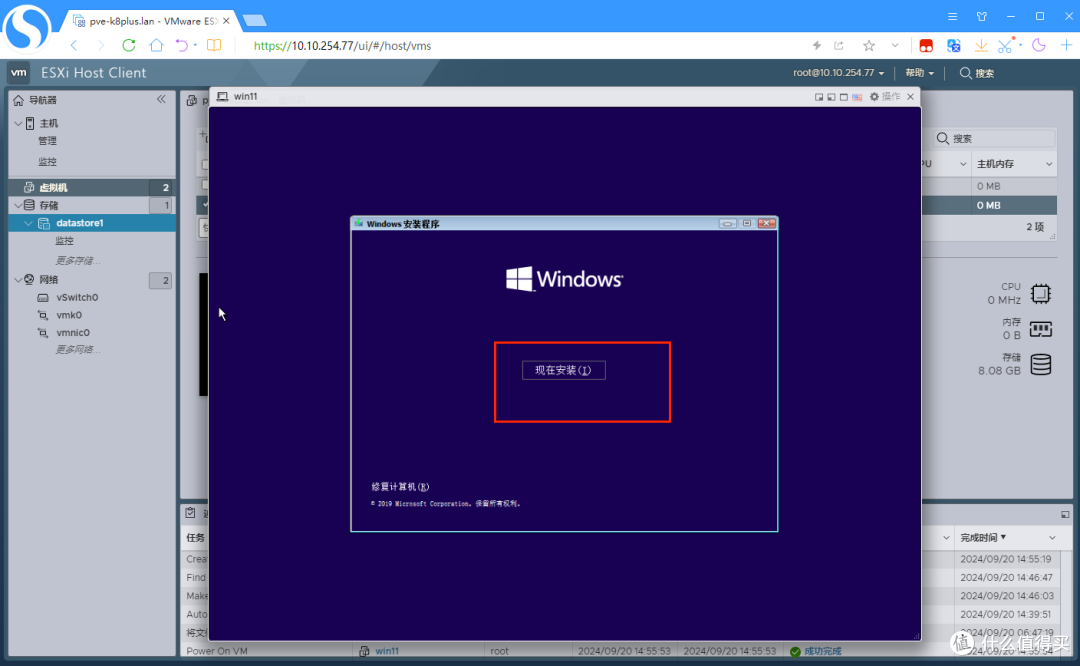This screenshot has width=1080, height=666.
Task: Click the lightning speed-mode icon in address bar
Action: 817,45
